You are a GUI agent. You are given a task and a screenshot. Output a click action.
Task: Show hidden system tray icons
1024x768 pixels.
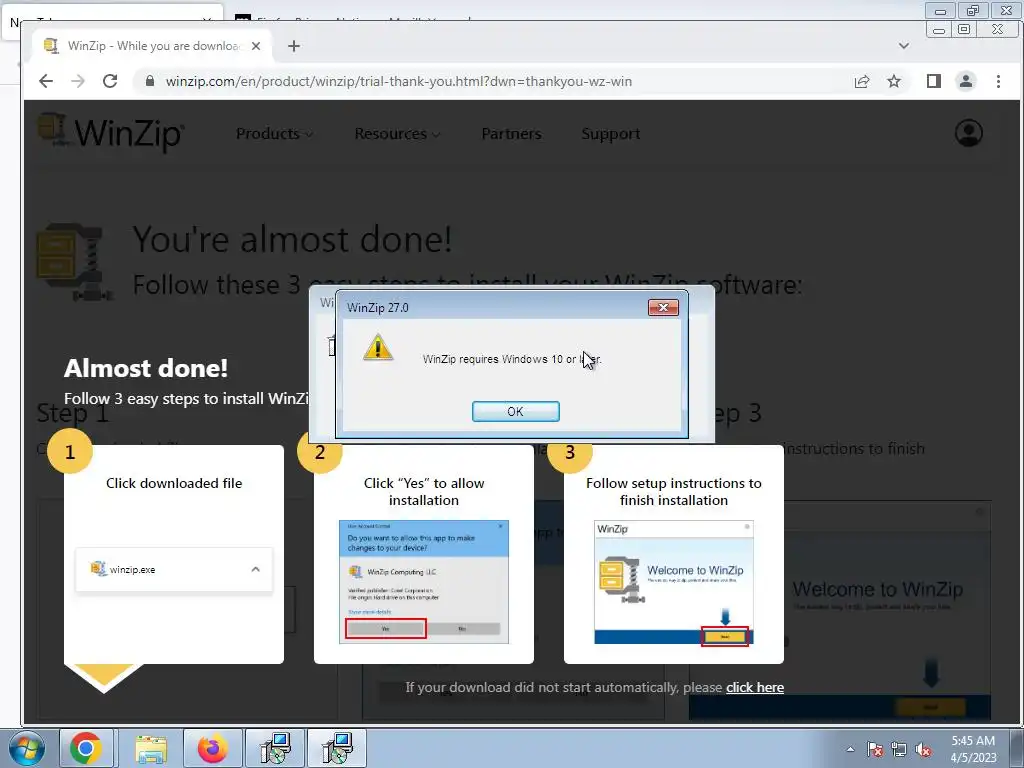click(850, 749)
